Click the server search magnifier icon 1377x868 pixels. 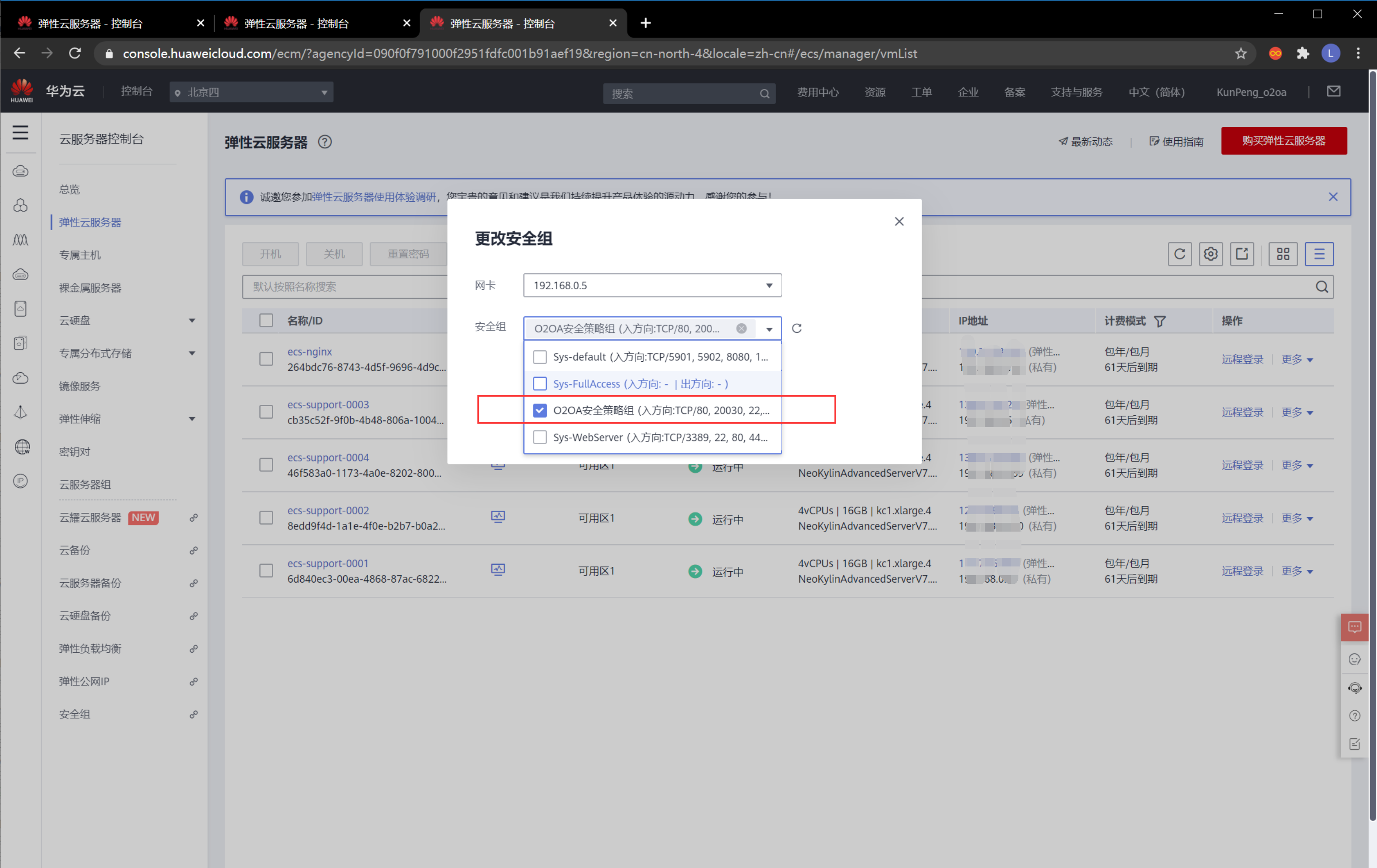tap(1322, 286)
